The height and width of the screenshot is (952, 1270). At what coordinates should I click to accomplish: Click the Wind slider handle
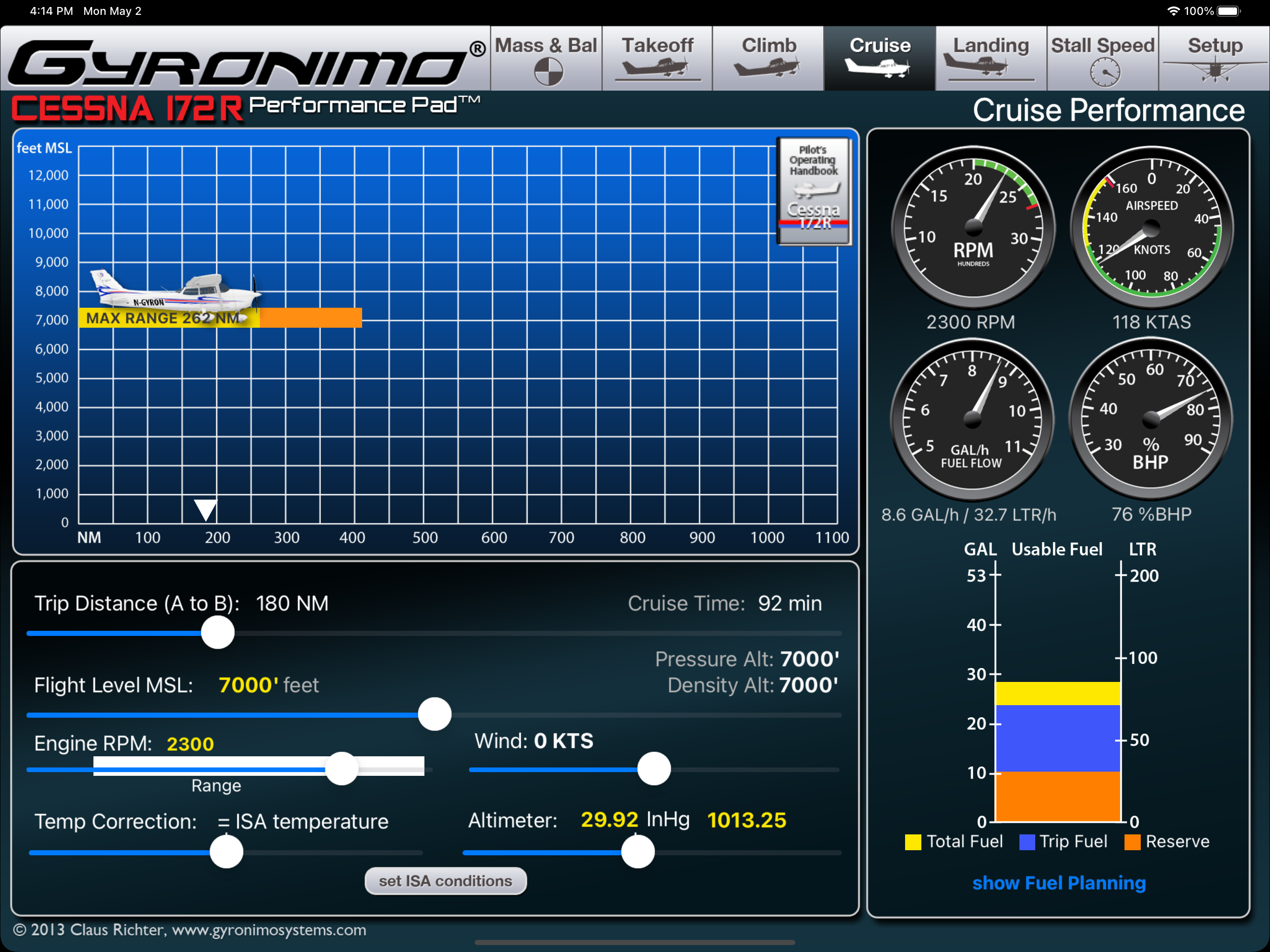click(x=654, y=768)
